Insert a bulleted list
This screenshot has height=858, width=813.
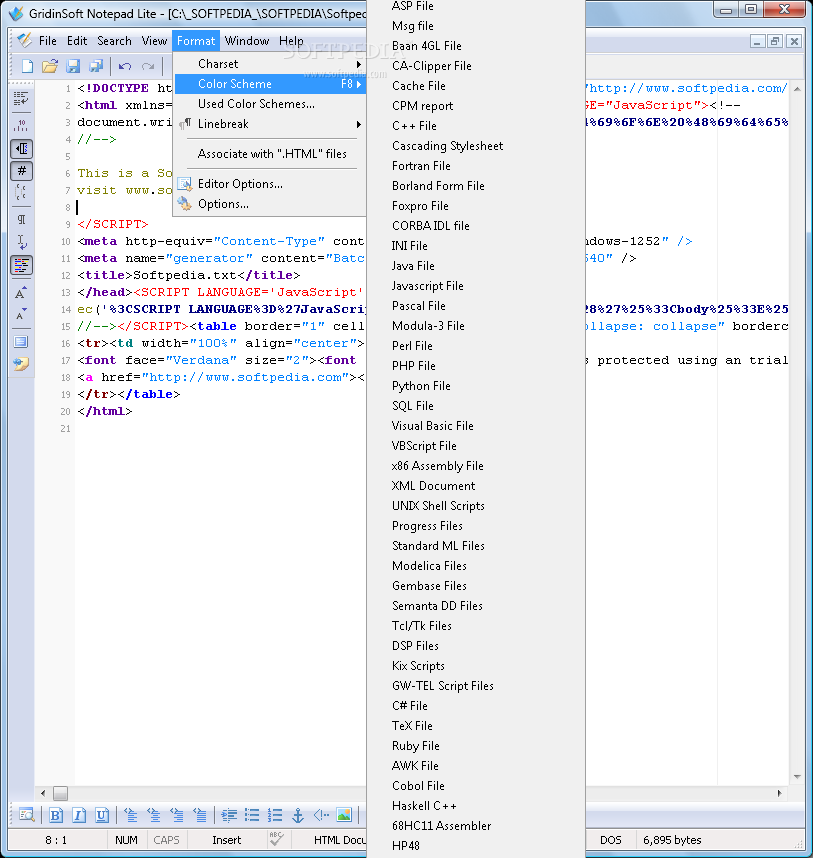(252, 815)
